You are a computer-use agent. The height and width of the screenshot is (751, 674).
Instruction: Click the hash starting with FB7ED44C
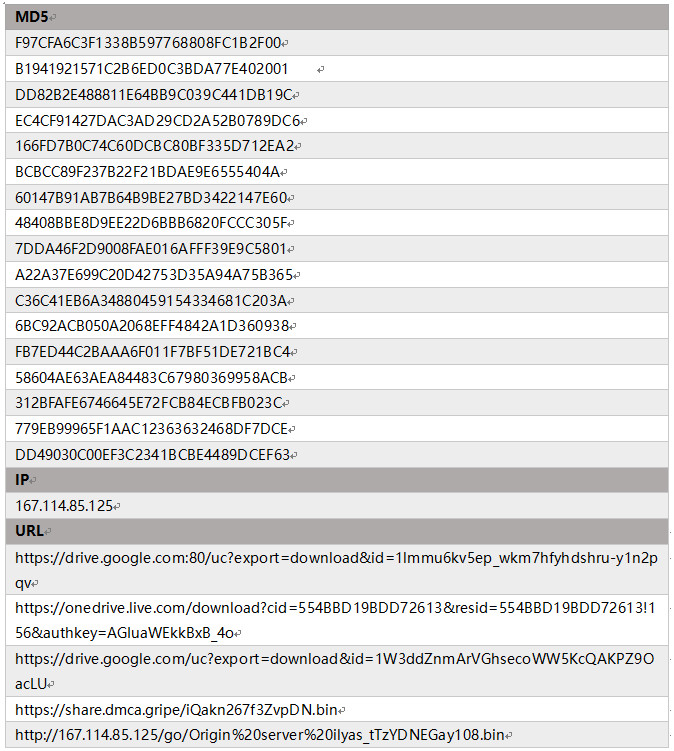(154, 352)
